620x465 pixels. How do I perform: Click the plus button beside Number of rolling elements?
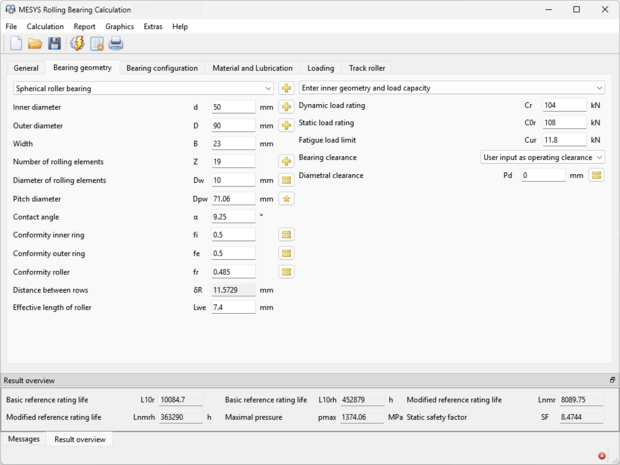[x=286, y=162]
